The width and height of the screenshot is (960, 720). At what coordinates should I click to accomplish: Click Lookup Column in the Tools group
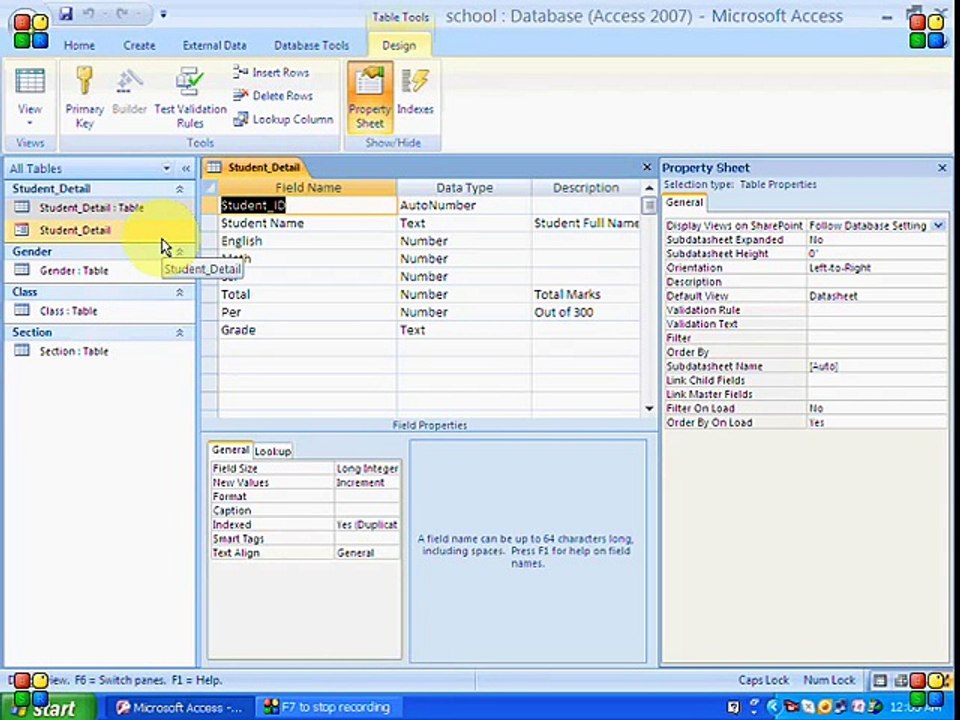click(x=283, y=119)
